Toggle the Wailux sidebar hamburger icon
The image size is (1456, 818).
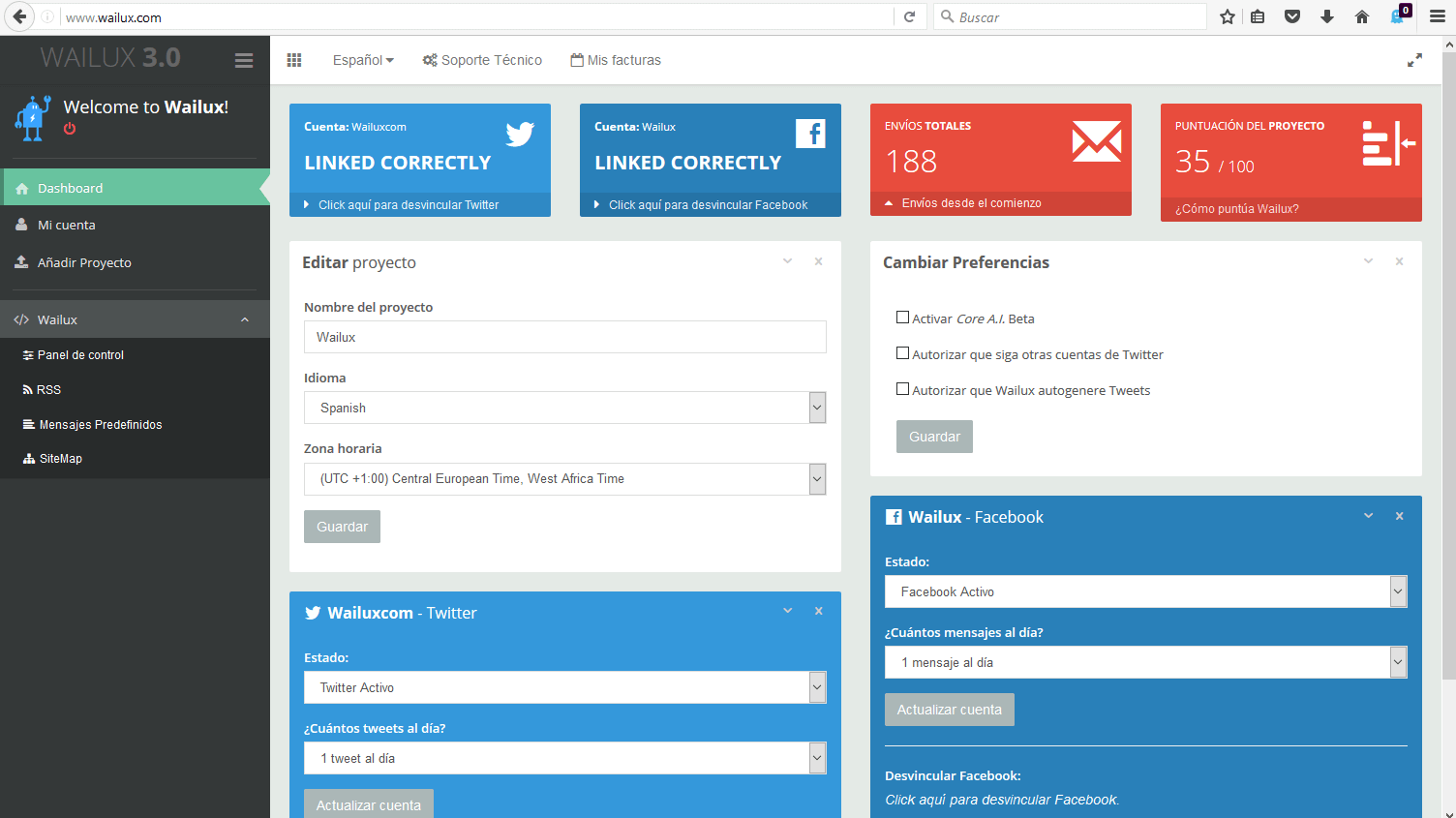click(244, 60)
